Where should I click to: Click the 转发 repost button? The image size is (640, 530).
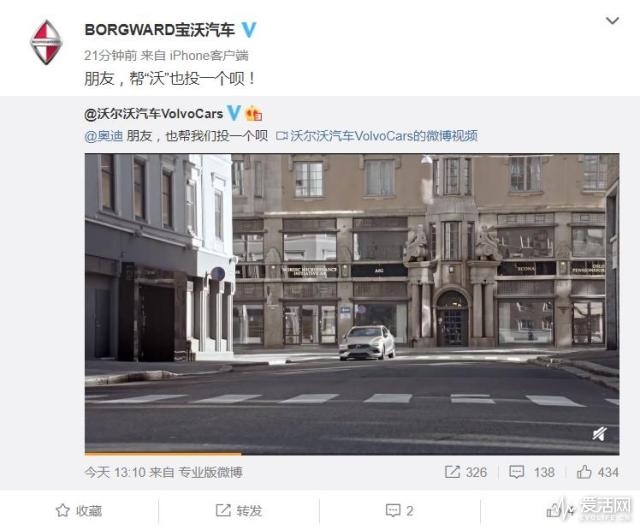239,510
